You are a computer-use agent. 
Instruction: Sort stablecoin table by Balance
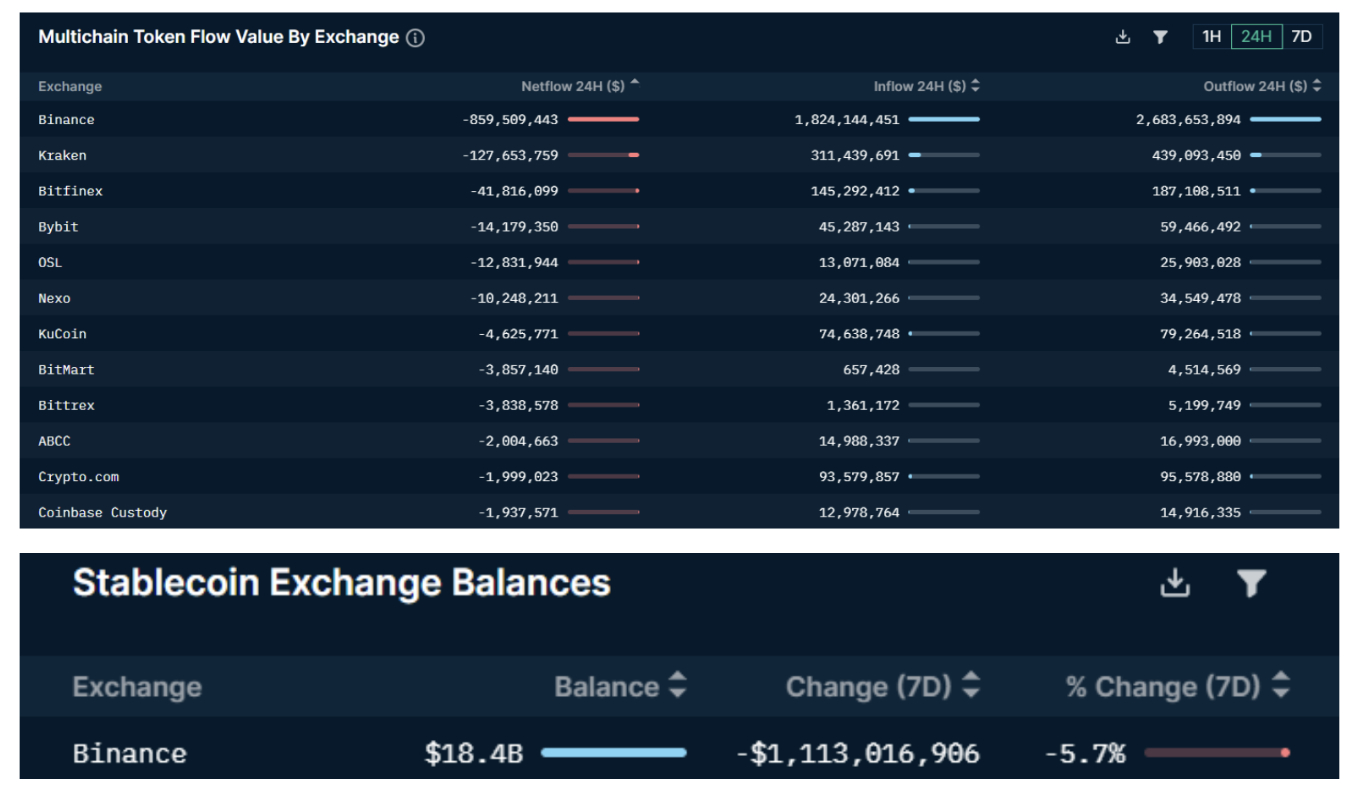(620, 687)
